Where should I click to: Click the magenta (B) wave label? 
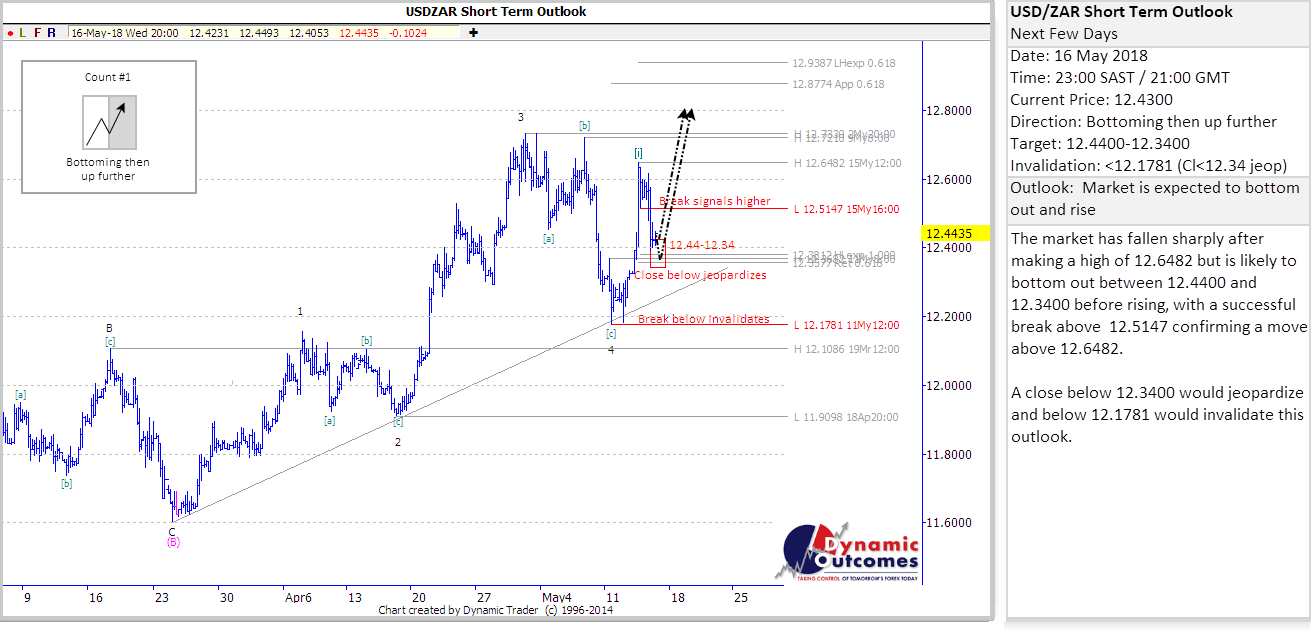173,542
